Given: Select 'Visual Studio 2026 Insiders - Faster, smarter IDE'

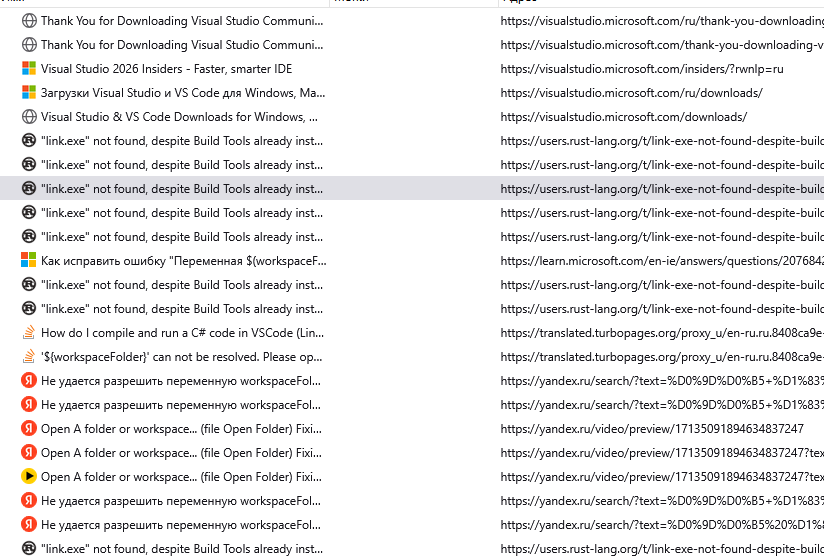Looking at the screenshot, I should 166,69.
